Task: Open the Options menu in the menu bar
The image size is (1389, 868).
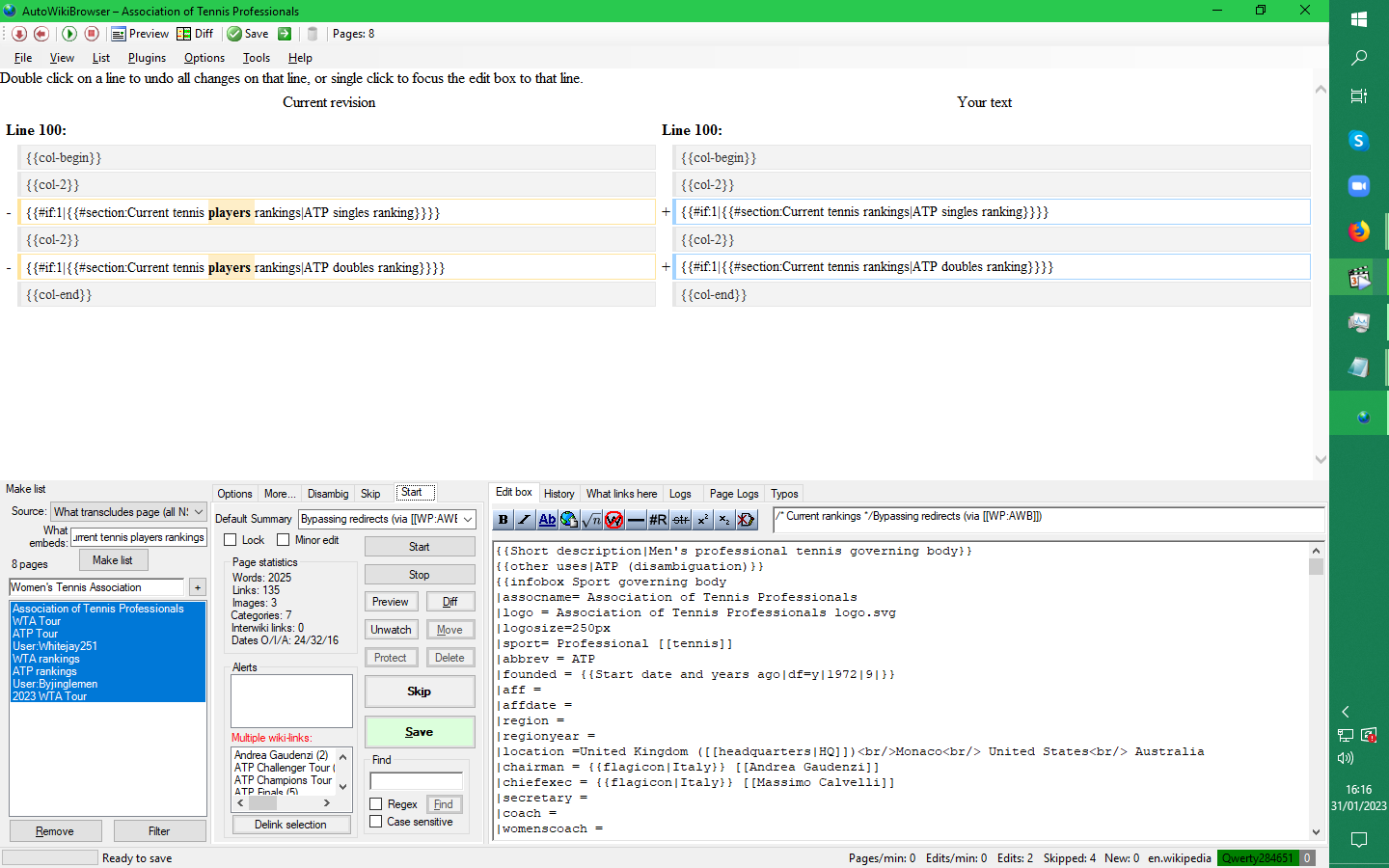Action: tap(204, 58)
